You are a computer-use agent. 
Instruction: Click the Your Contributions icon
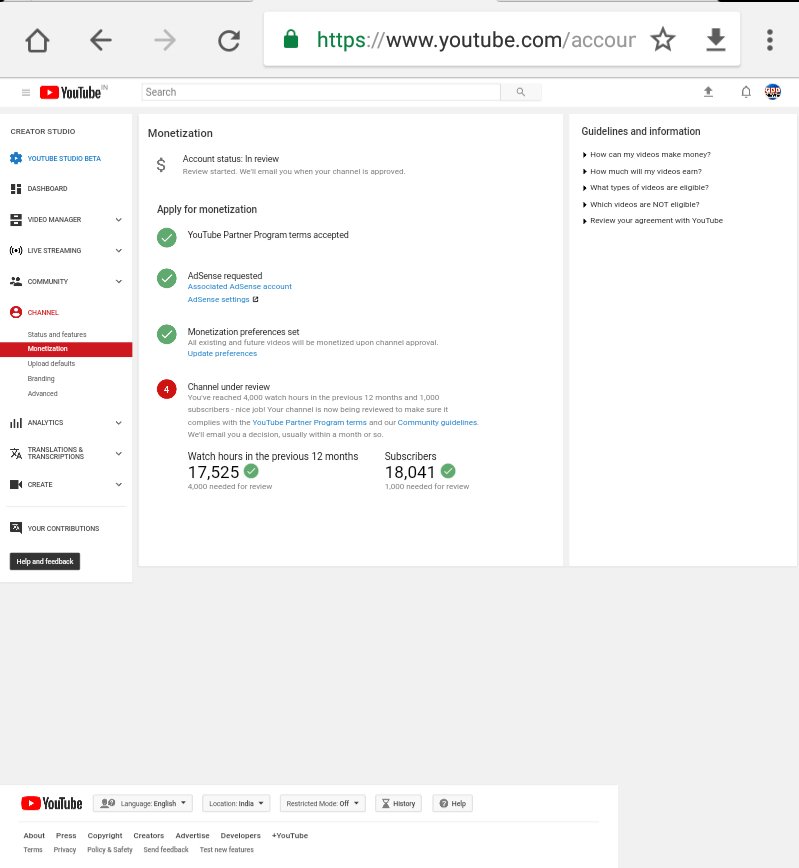coord(16,528)
